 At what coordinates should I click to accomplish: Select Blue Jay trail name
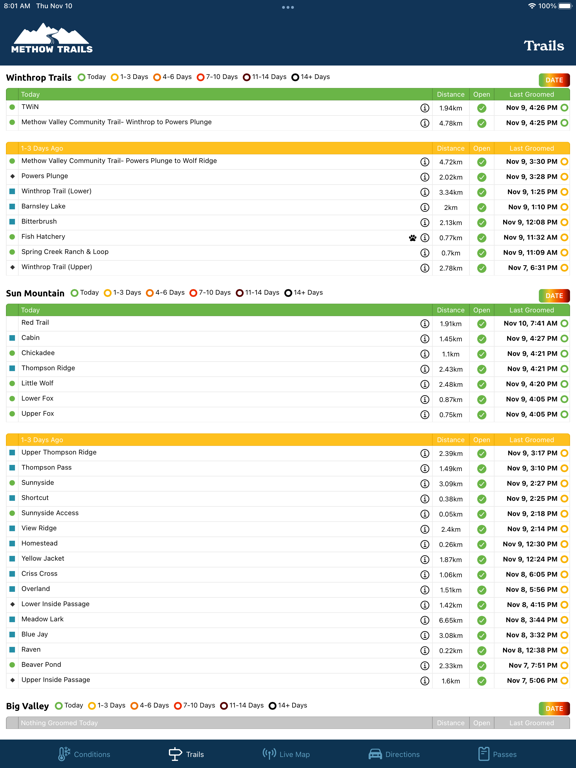[x=34, y=634]
